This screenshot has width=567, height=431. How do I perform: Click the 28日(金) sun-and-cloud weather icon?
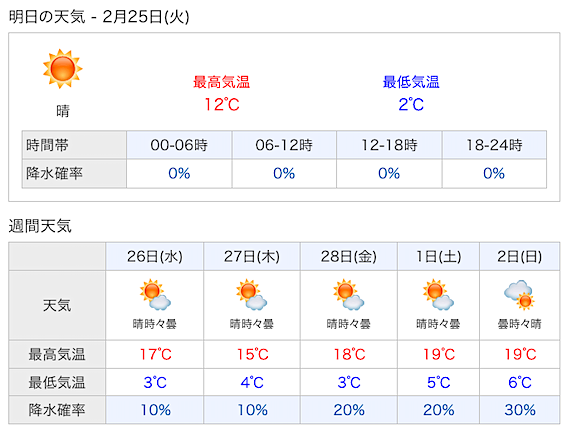pos(349,295)
